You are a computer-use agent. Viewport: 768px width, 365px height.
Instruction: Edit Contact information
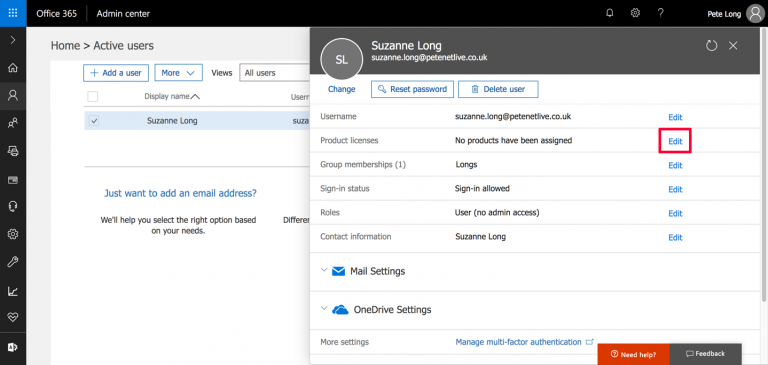pos(675,237)
